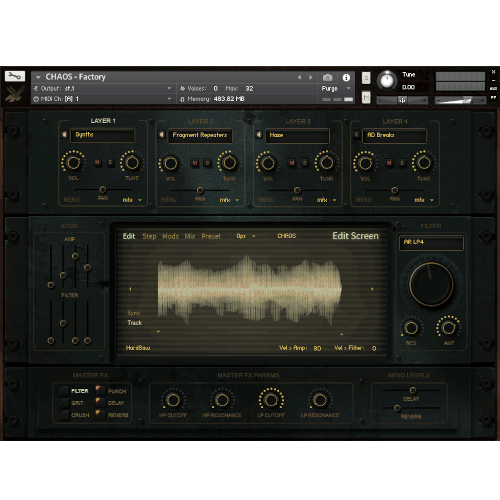The image size is (500, 500).
Task: Click the Layer 1 speaker icon beside Synths
Action: coord(64,134)
